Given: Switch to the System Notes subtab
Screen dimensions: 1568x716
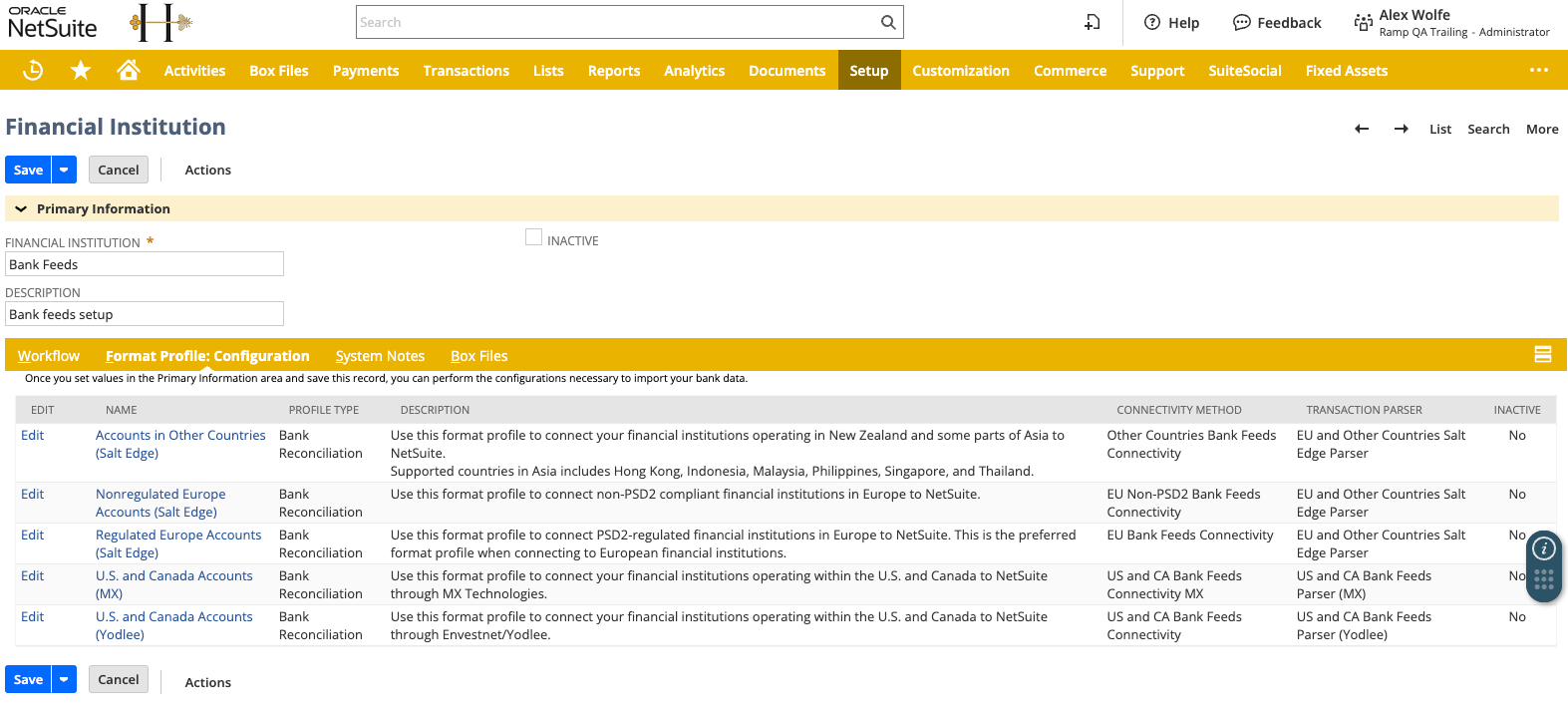Looking at the screenshot, I should [380, 355].
